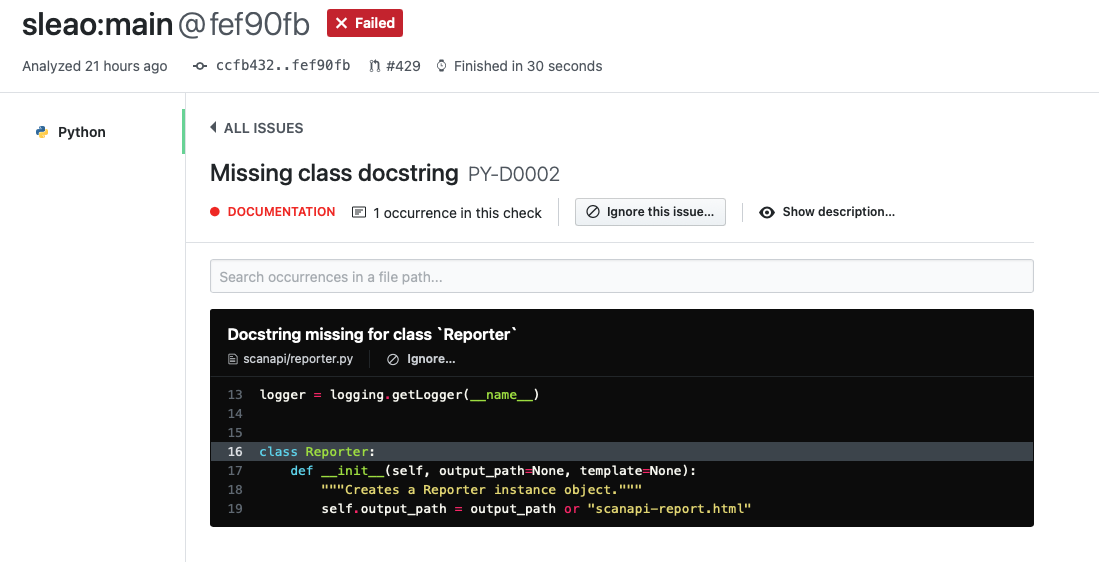Focus the search occurrences file path field
Image resolution: width=1099 pixels, height=562 pixels.
click(622, 277)
